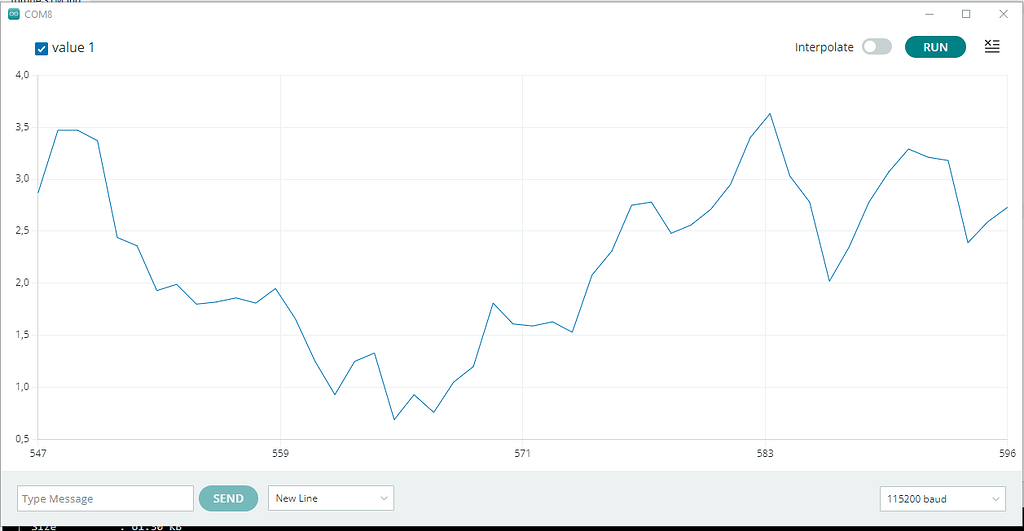This screenshot has height=531, width=1024.
Task: Click the 559 x-axis tick label
Action: [x=280, y=454]
